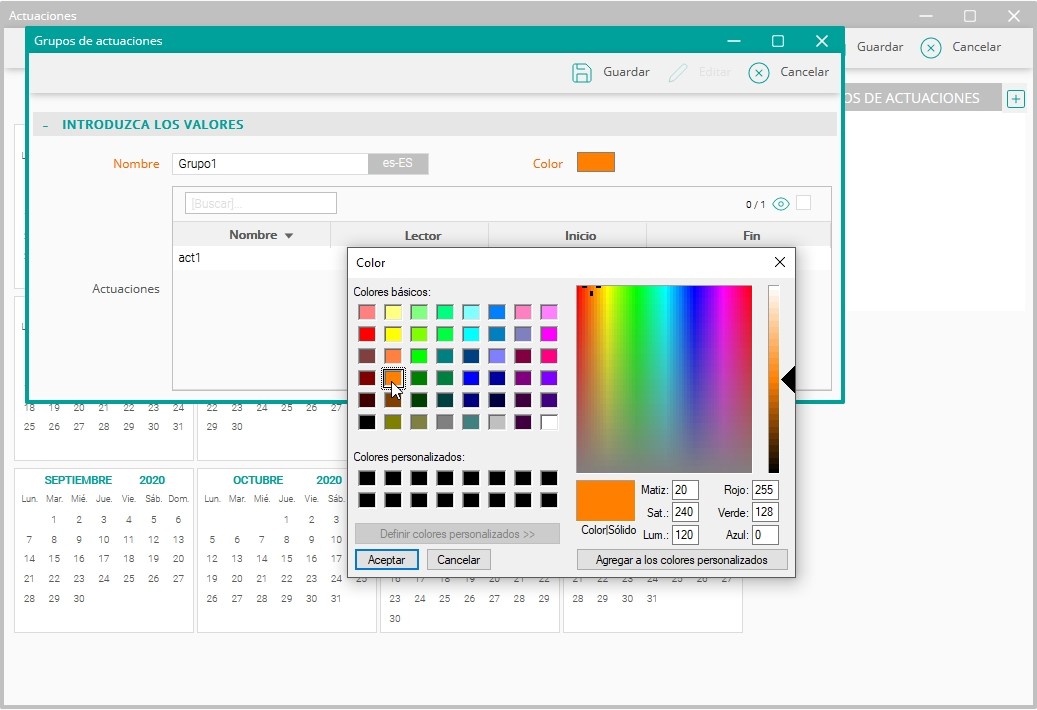Select the selected orange basic color swatch
This screenshot has width=1037, height=710.
(x=393, y=378)
